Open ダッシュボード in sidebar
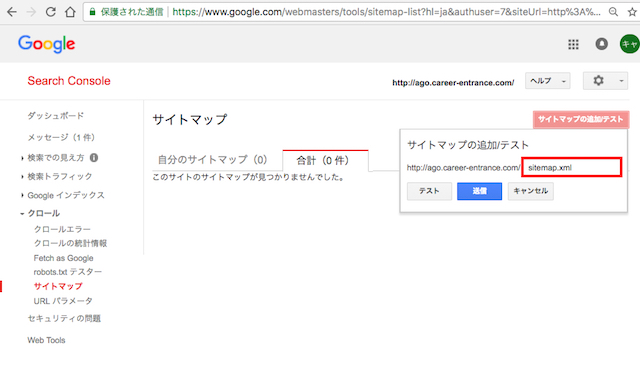640x380 pixels. click(x=56, y=116)
